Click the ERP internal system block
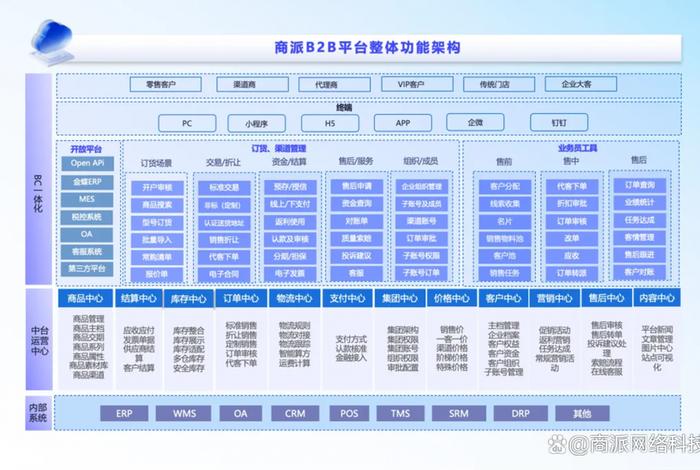The image size is (700, 470). (124, 414)
